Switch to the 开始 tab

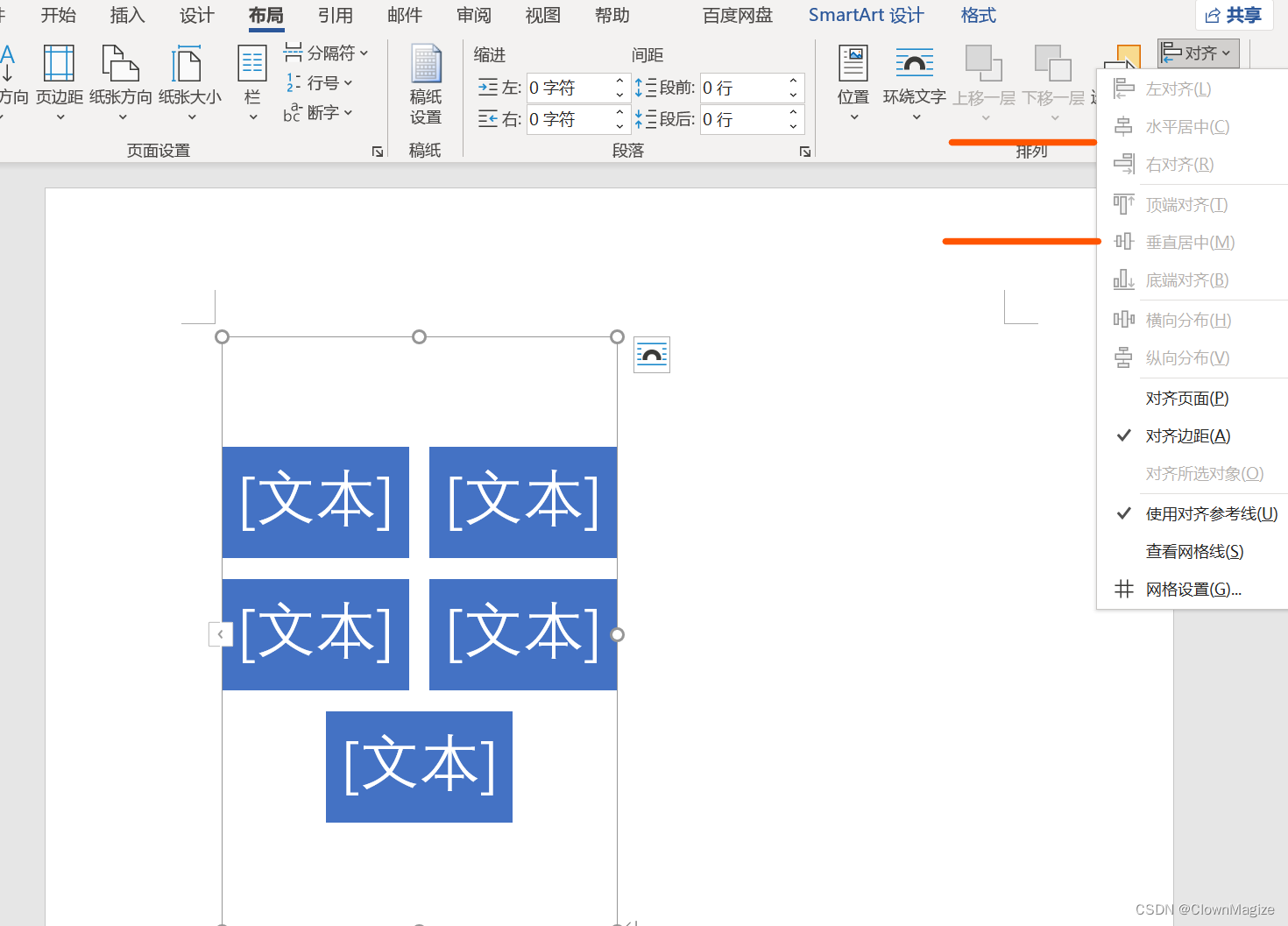[59, 15]
